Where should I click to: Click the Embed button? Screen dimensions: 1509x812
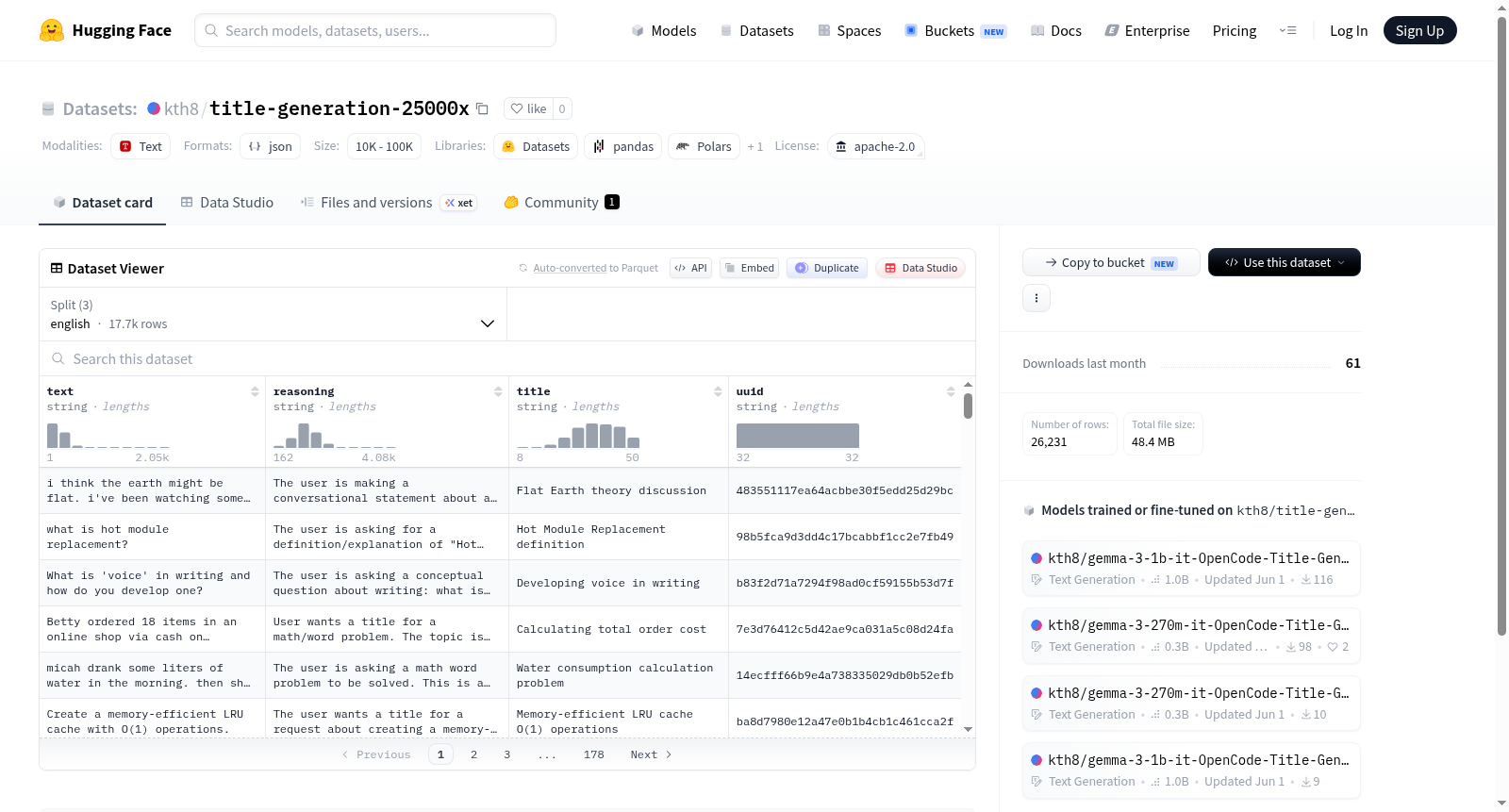[x=749, y=268]
